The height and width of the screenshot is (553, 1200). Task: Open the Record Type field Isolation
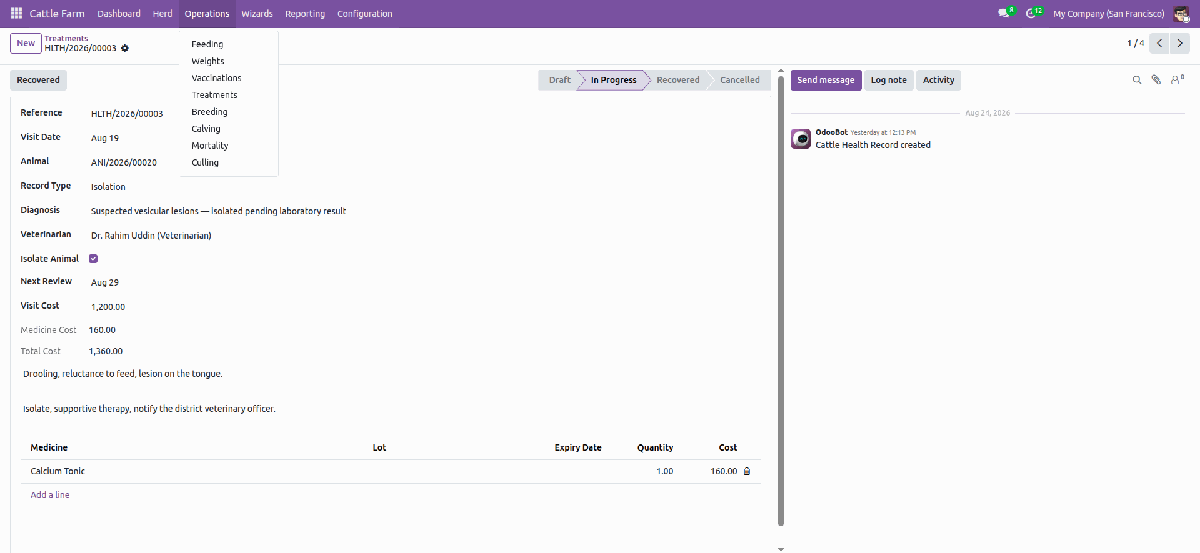click(x=108, y=187)
